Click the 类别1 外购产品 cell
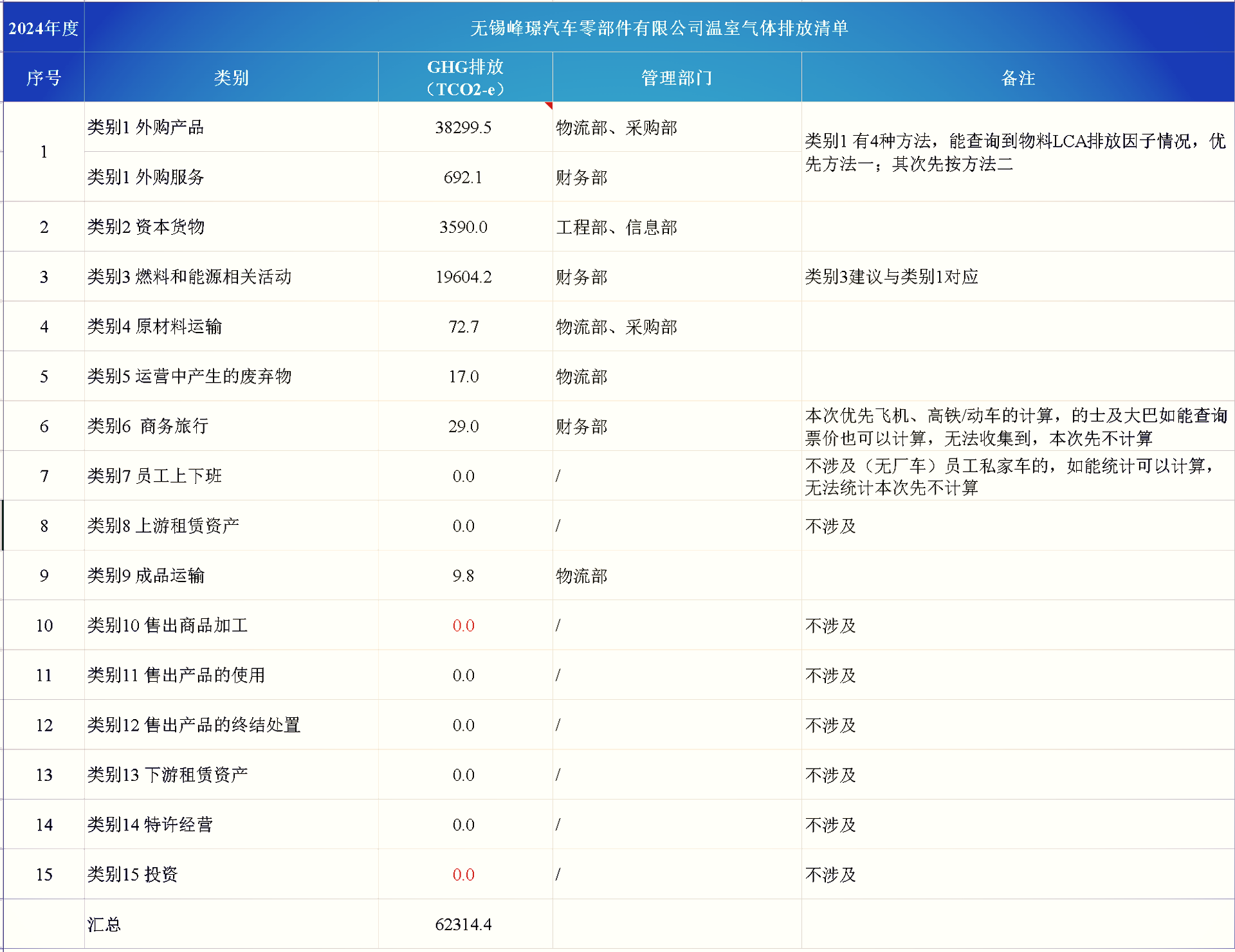 (x=147, y=127)
